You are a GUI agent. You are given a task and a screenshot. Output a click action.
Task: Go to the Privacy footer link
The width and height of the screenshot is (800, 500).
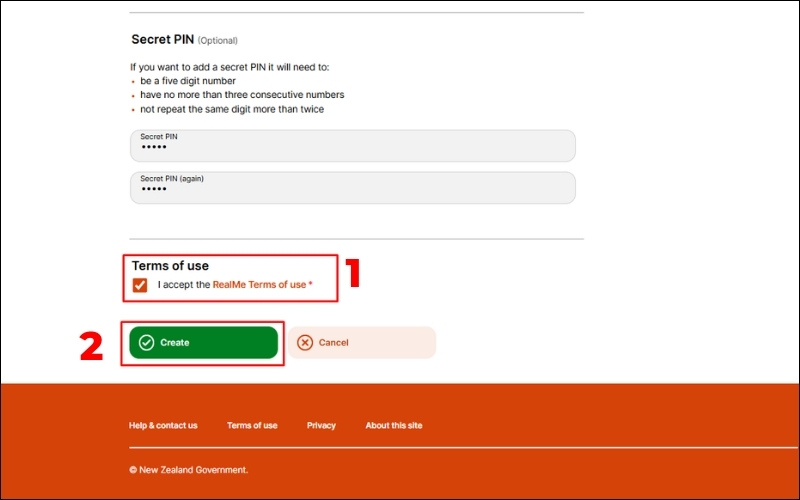(x=321, y=425)
